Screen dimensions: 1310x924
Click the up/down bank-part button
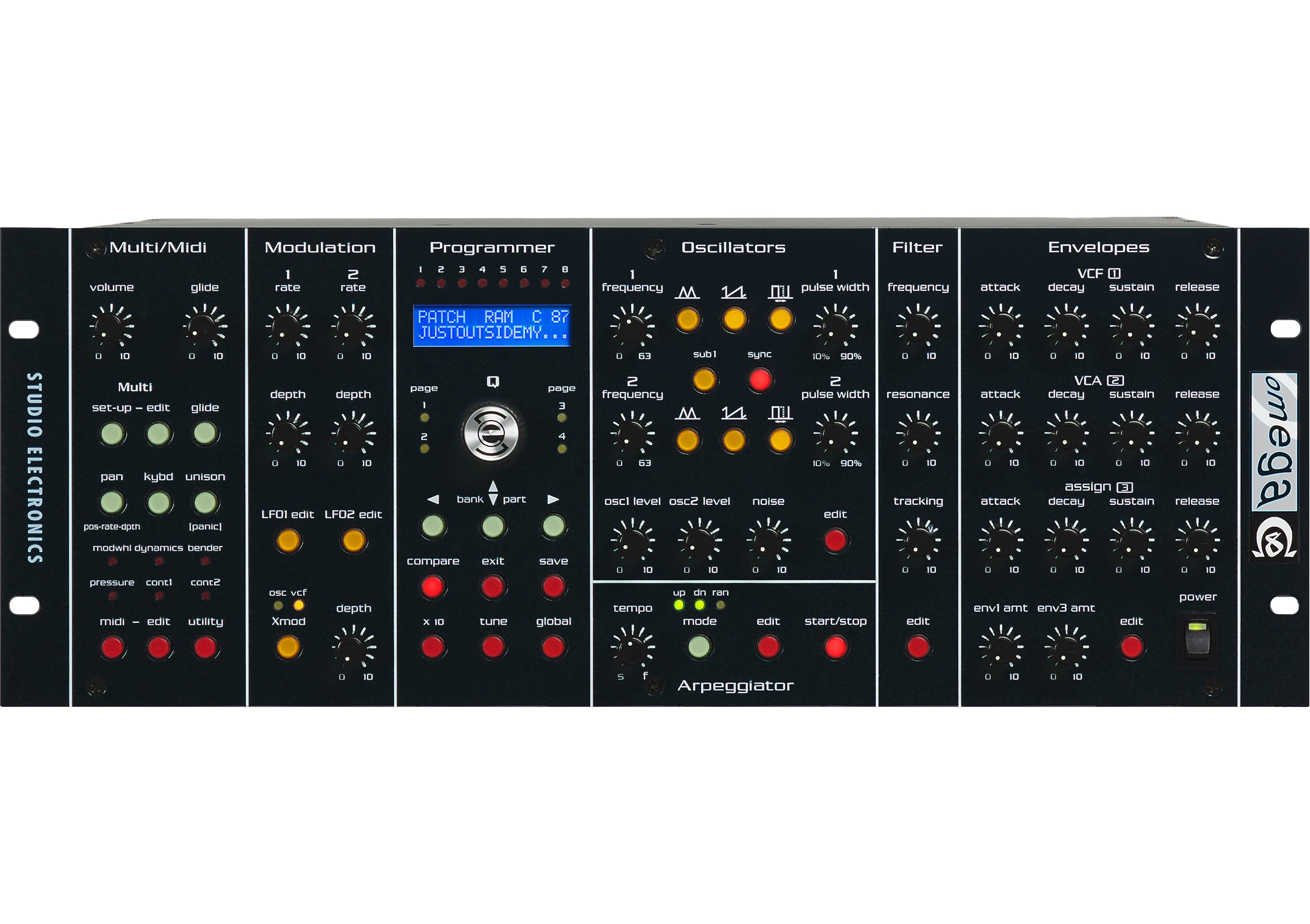(493, 526)
